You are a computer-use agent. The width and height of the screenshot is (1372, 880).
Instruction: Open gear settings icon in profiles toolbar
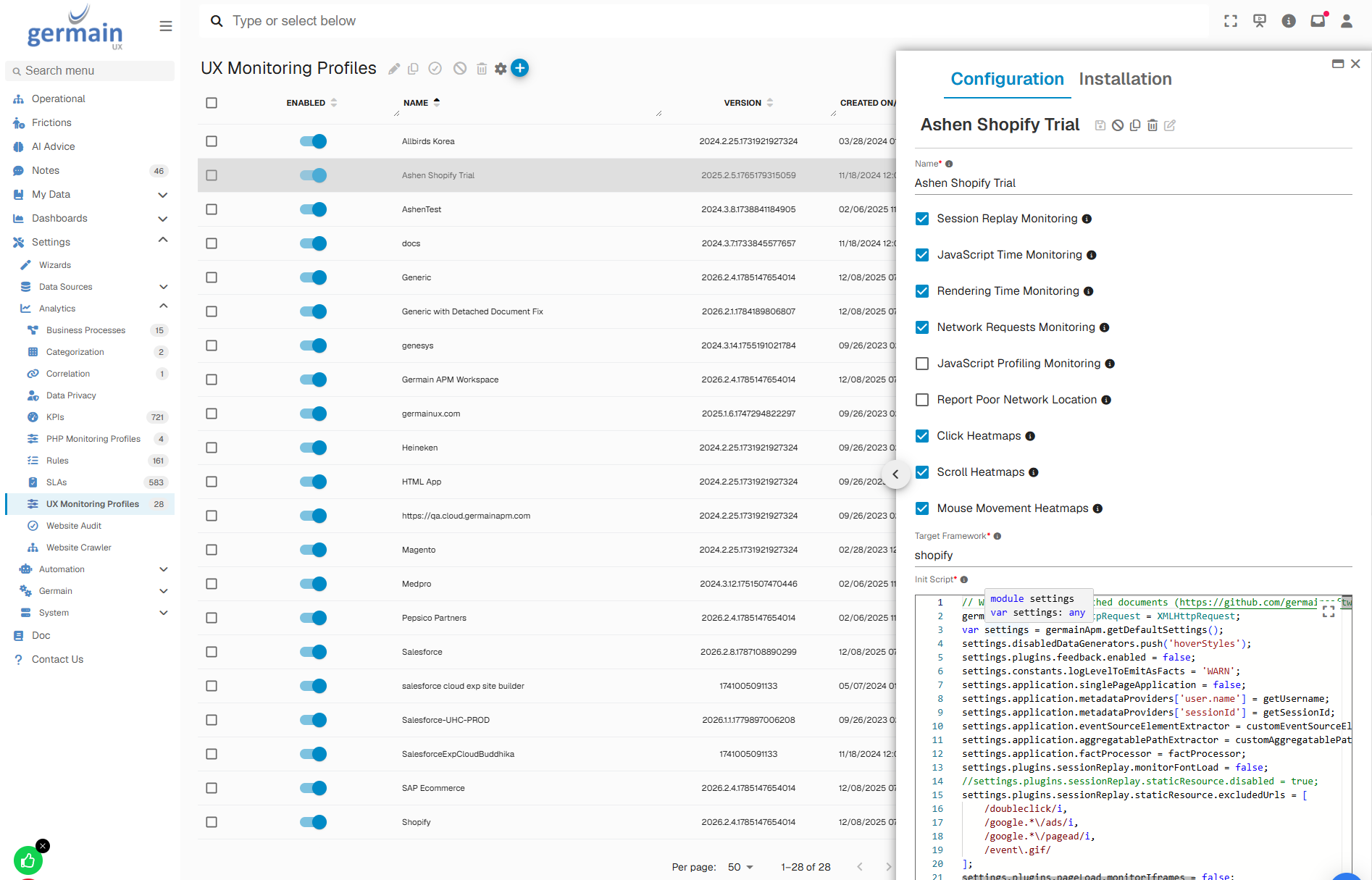point(501,69)
